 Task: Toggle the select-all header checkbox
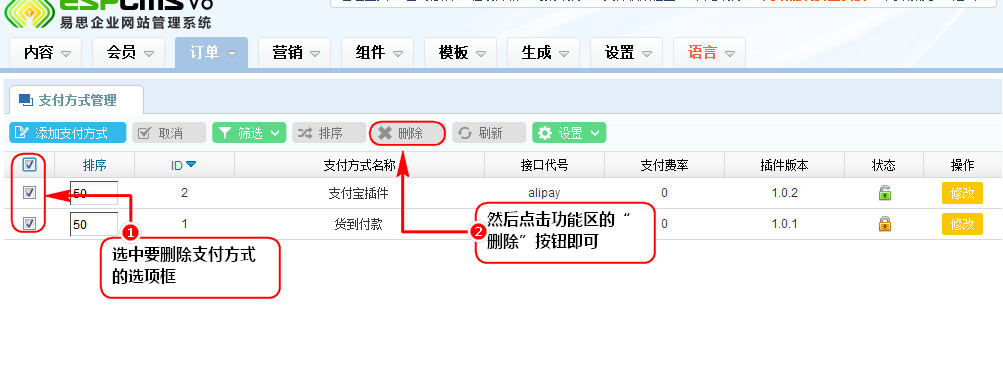(x=29, y=165)
